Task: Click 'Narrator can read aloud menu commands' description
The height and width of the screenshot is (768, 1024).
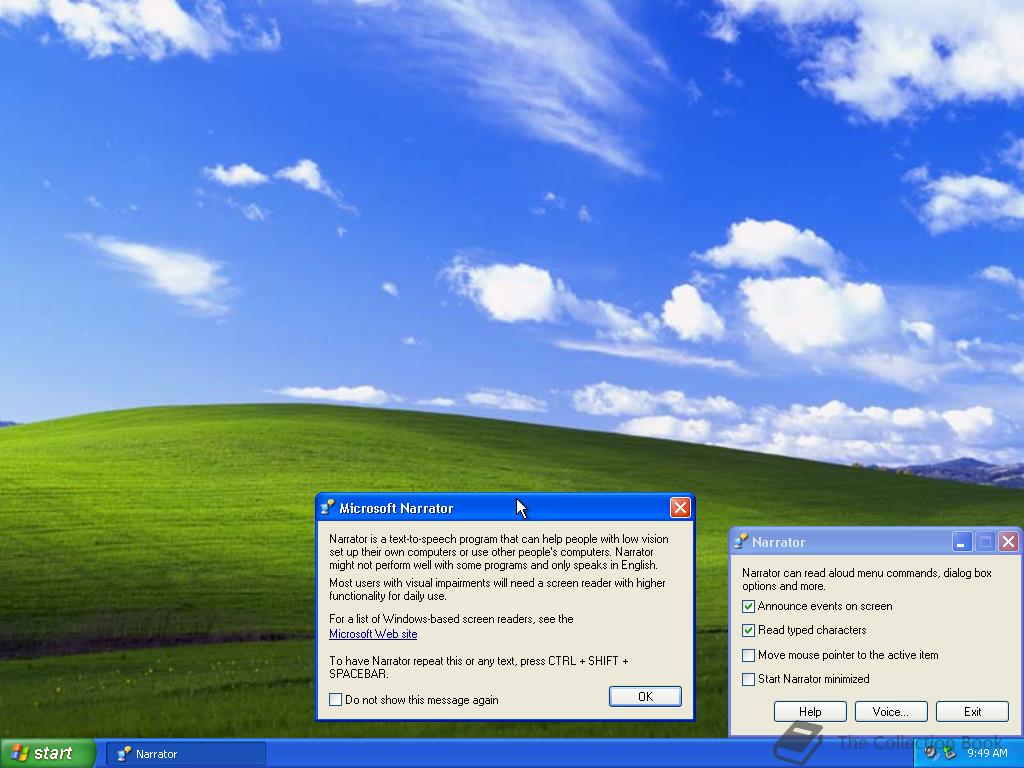Action: click(x=867, y=579)
